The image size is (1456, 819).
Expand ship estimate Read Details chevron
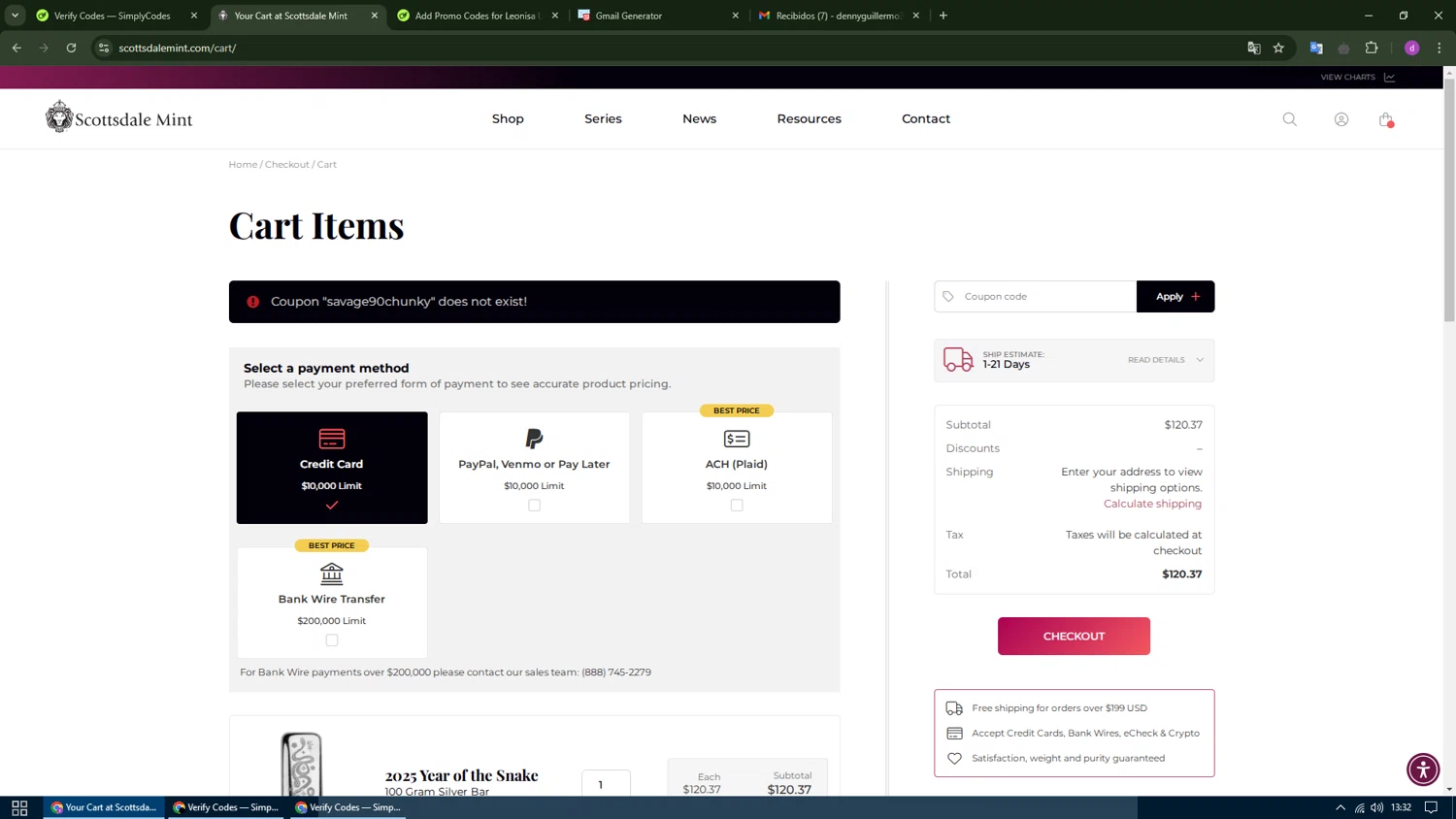pyautogui.click(x=1200, y=360)
